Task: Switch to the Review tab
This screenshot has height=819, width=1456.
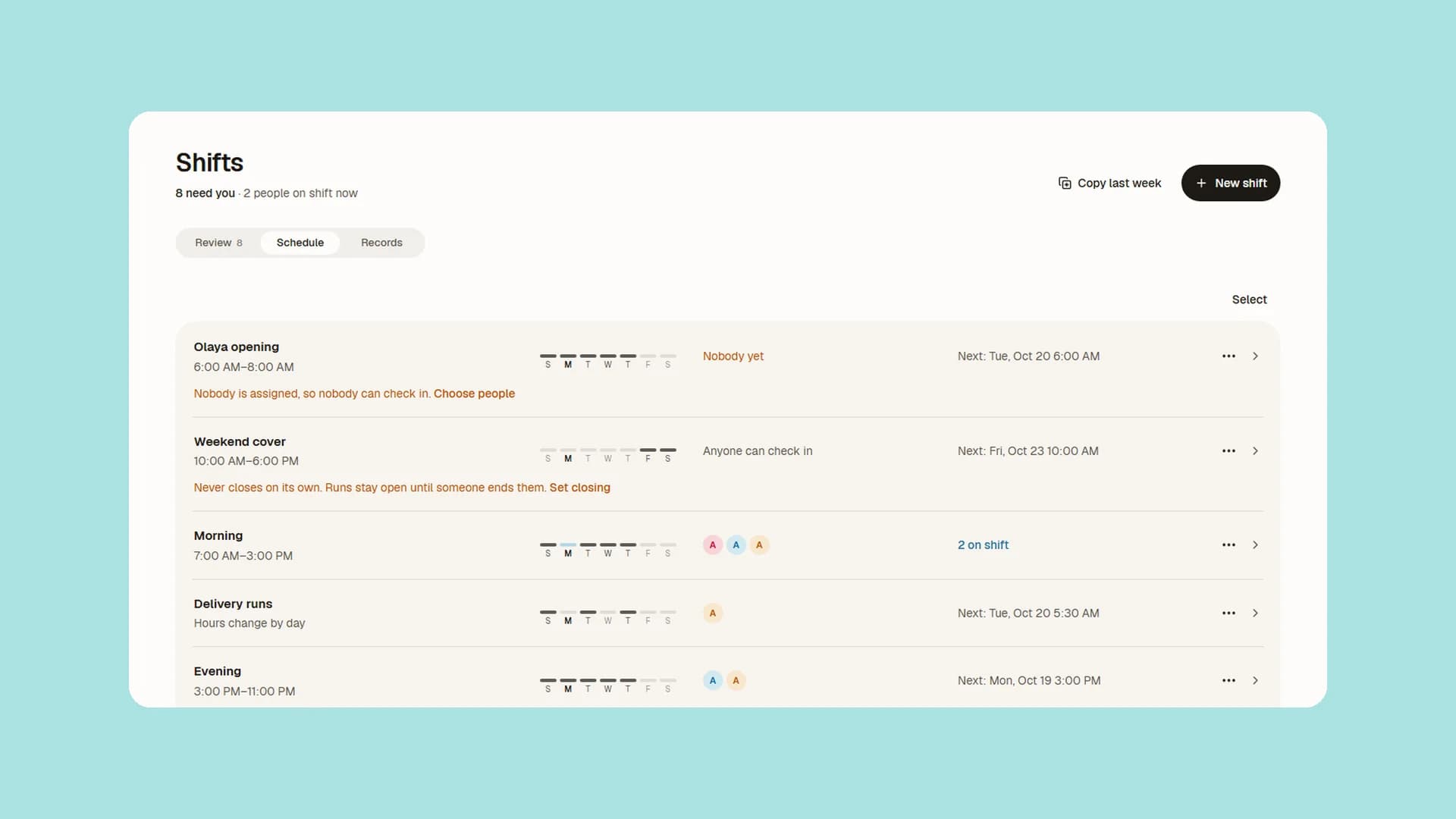Action: [218, 243]
